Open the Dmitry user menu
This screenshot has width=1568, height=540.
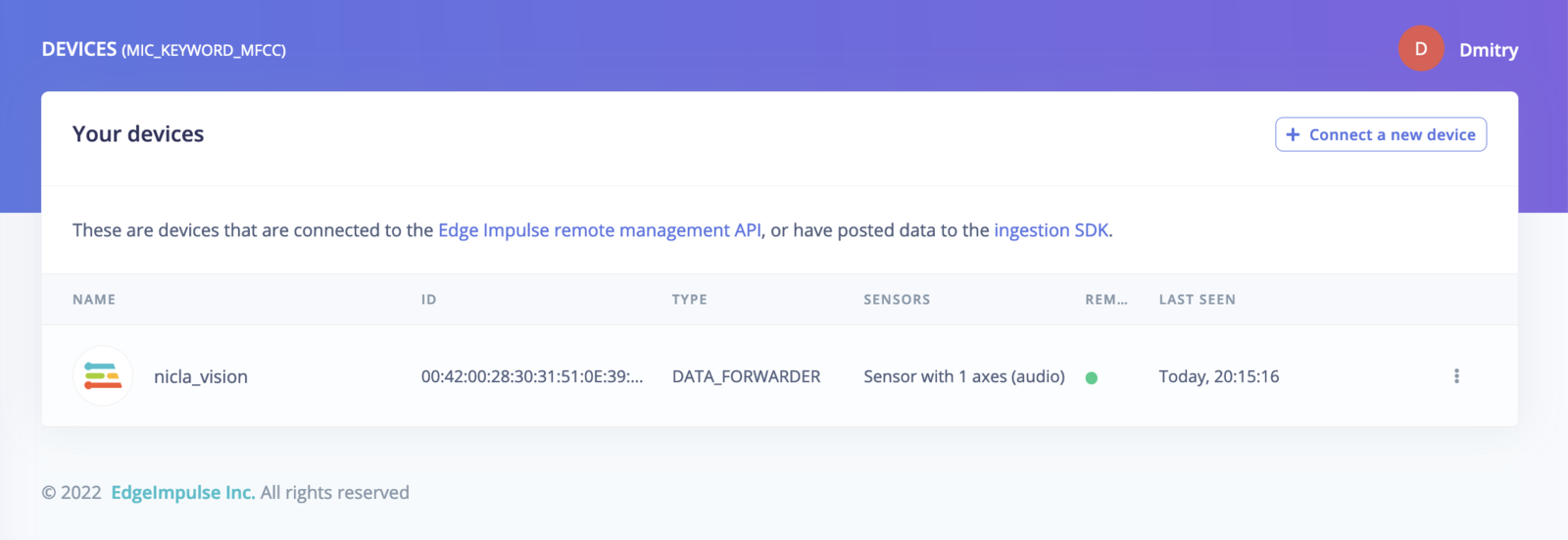(x=1489, y=50)
